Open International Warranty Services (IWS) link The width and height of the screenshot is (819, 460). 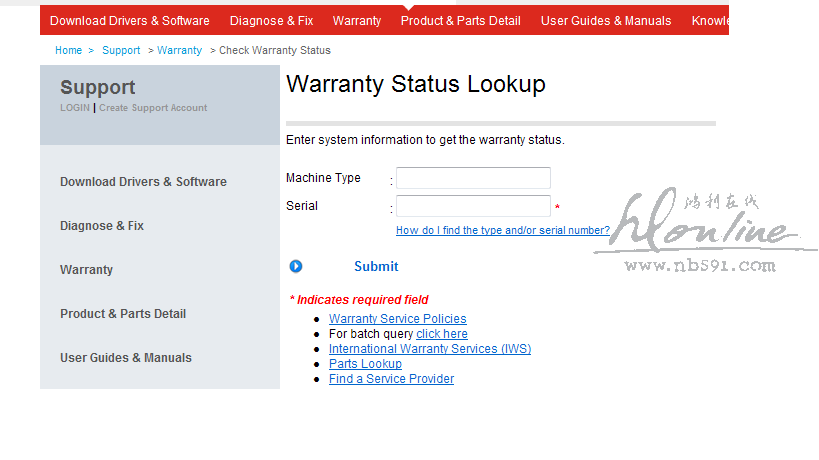click(430, 349)
